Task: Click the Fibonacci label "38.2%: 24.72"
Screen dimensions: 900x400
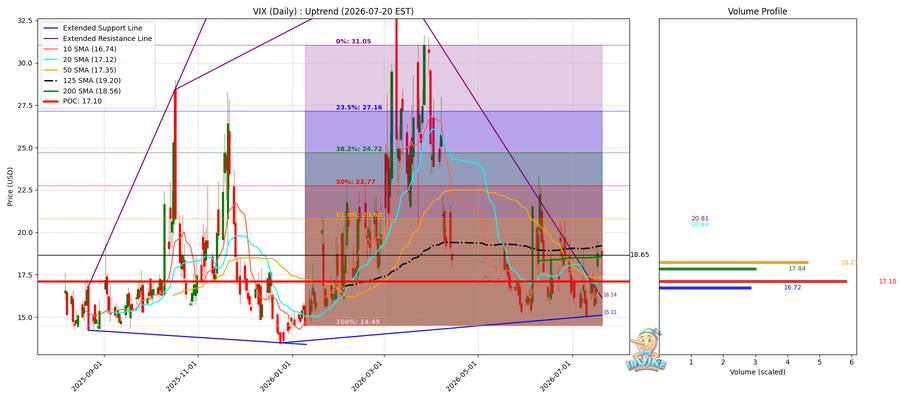Action: pos(359,149)
